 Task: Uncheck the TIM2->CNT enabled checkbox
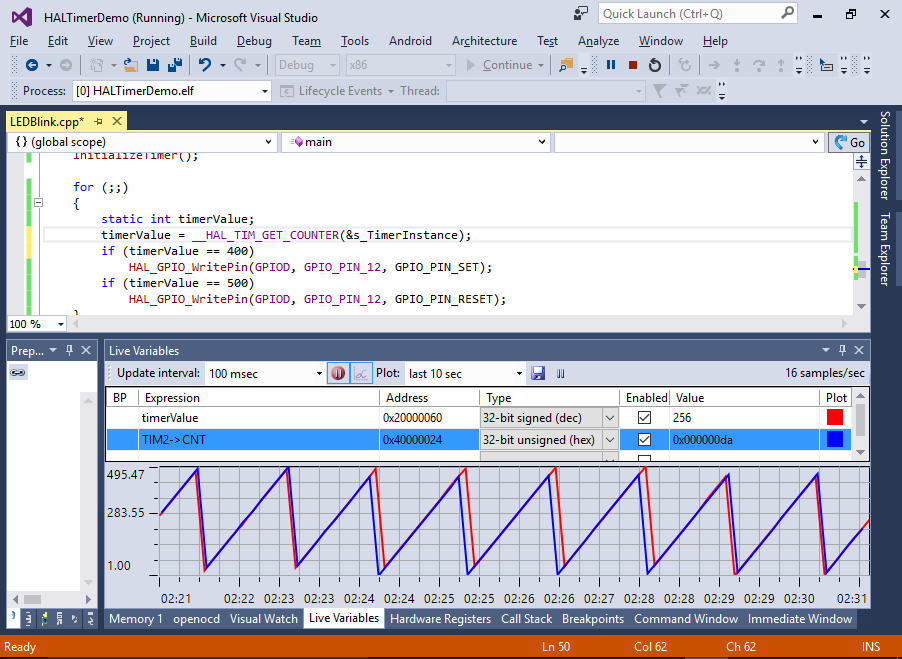coord(645,439)
